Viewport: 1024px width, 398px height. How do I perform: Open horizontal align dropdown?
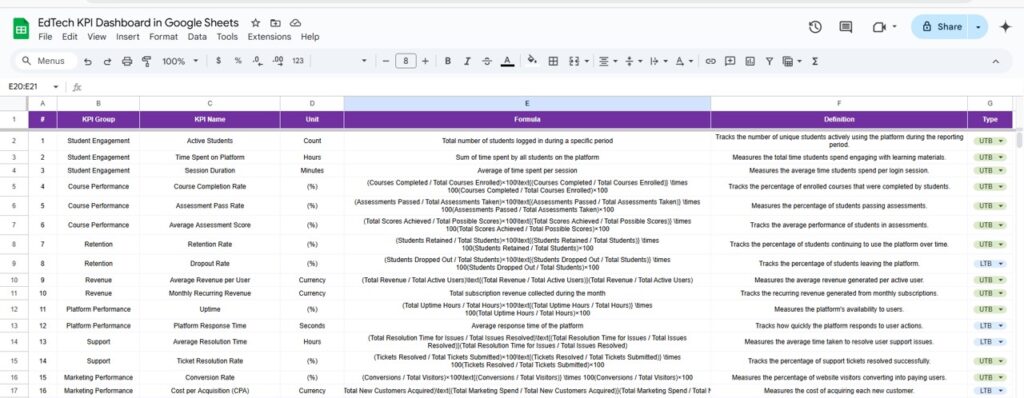pyautogui.click(x=607, y=61)
